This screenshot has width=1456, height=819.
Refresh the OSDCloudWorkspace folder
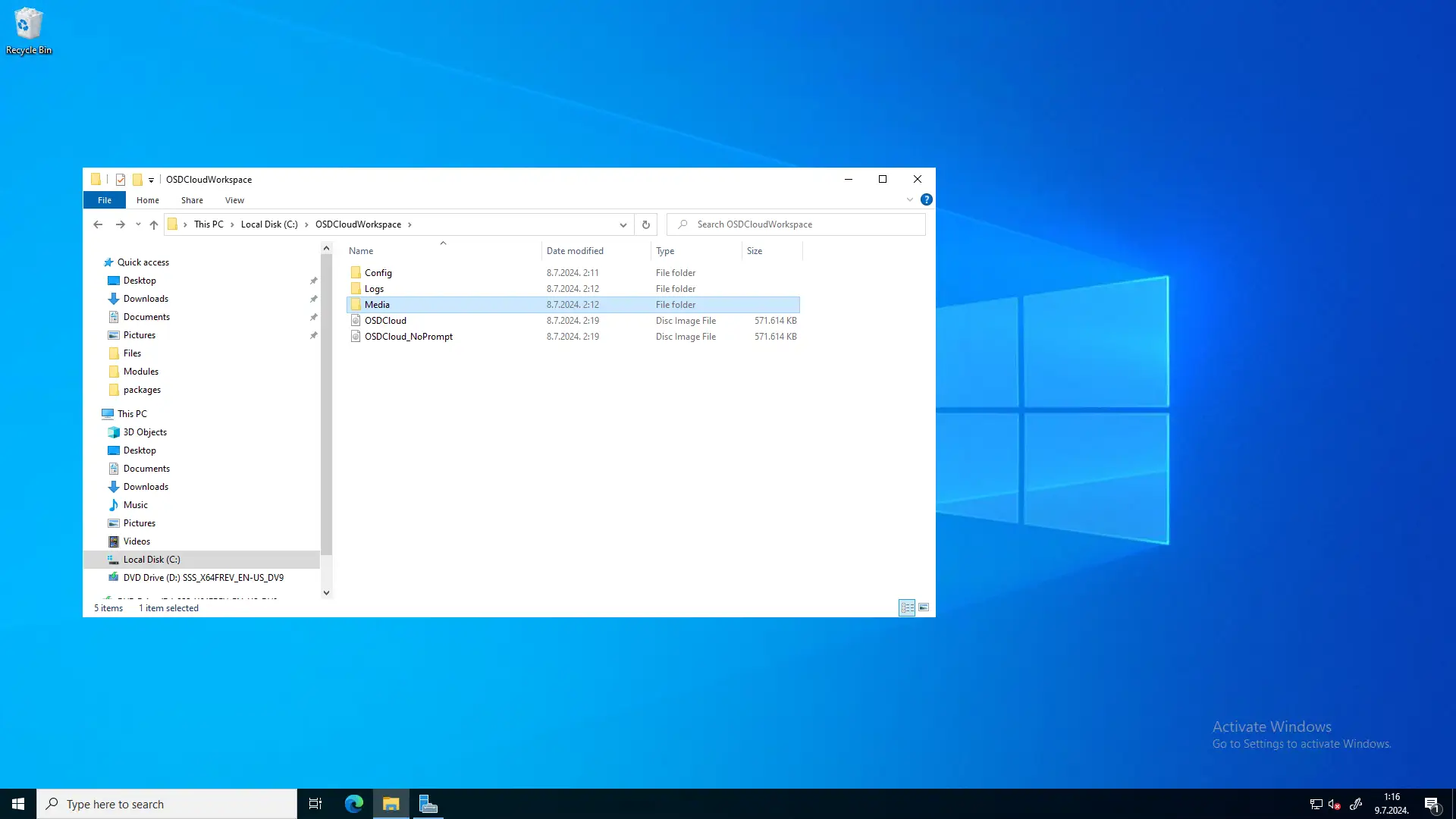pos(646,224)
